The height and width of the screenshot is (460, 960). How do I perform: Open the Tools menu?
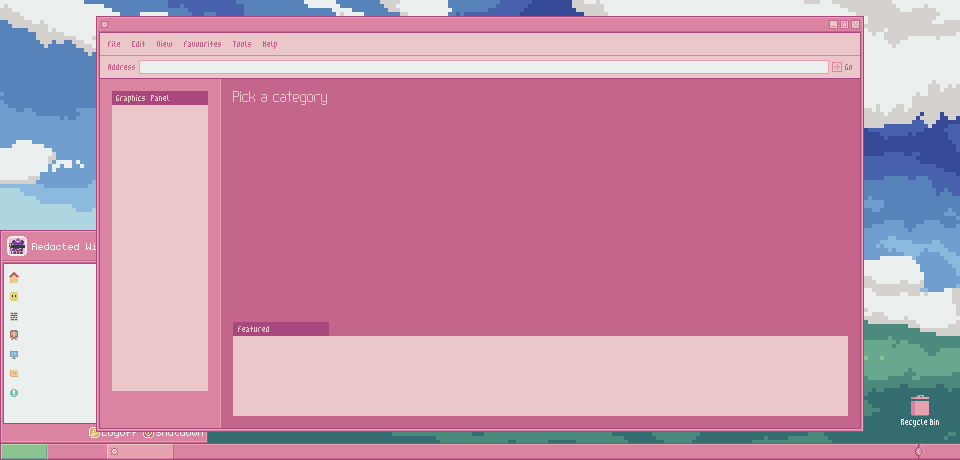[242, 44]
